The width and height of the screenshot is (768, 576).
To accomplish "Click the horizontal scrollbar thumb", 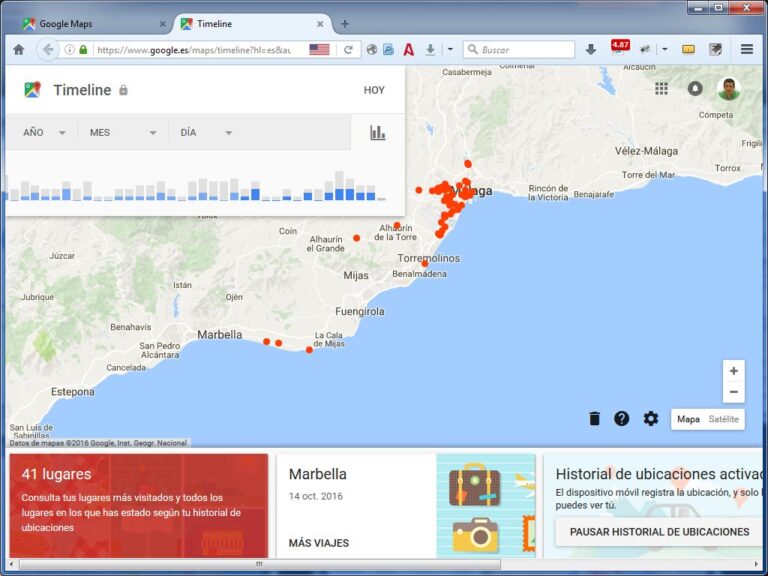I will click(260, 564).
